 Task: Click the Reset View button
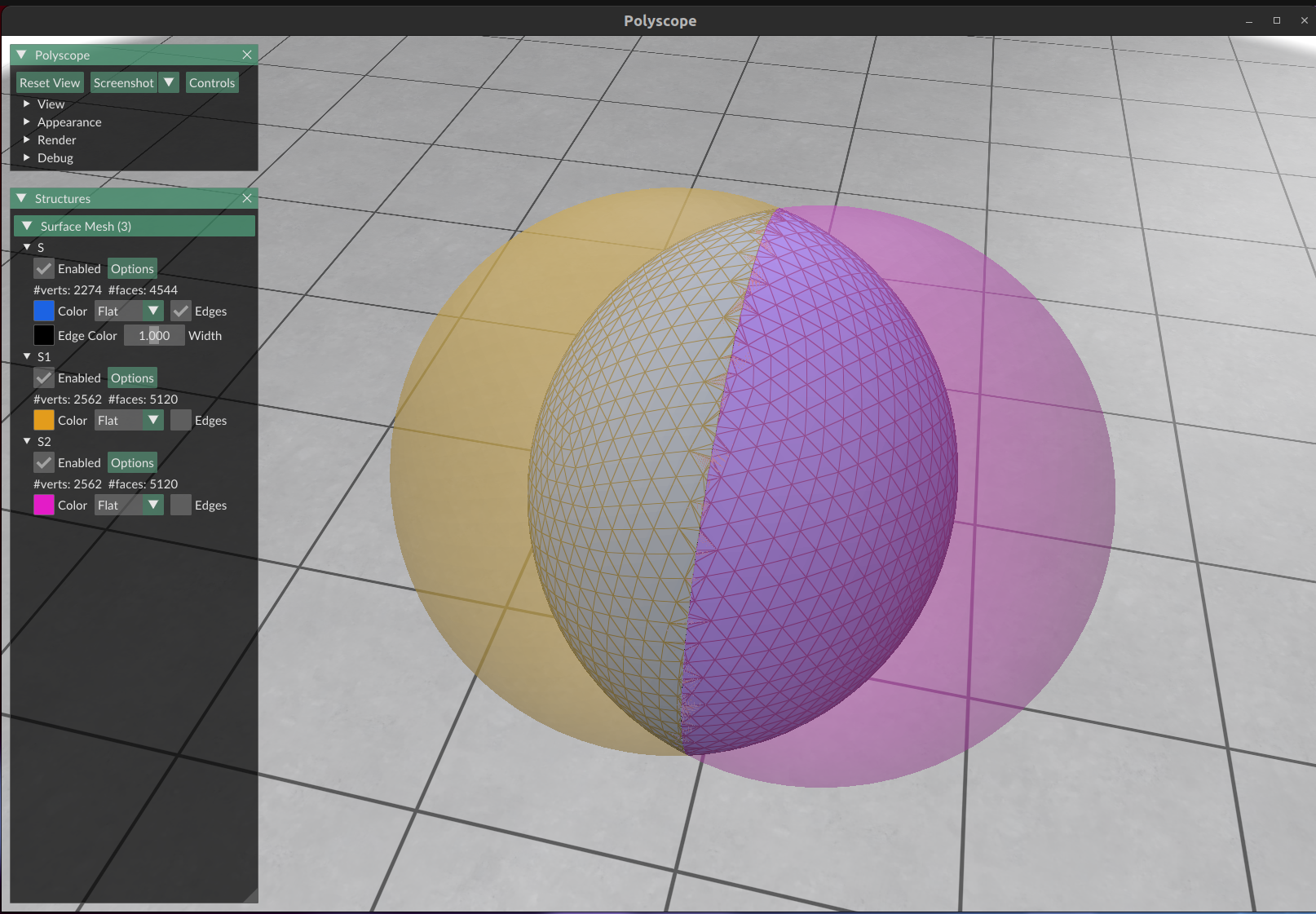pyautogui.click(x=50, y=82)
